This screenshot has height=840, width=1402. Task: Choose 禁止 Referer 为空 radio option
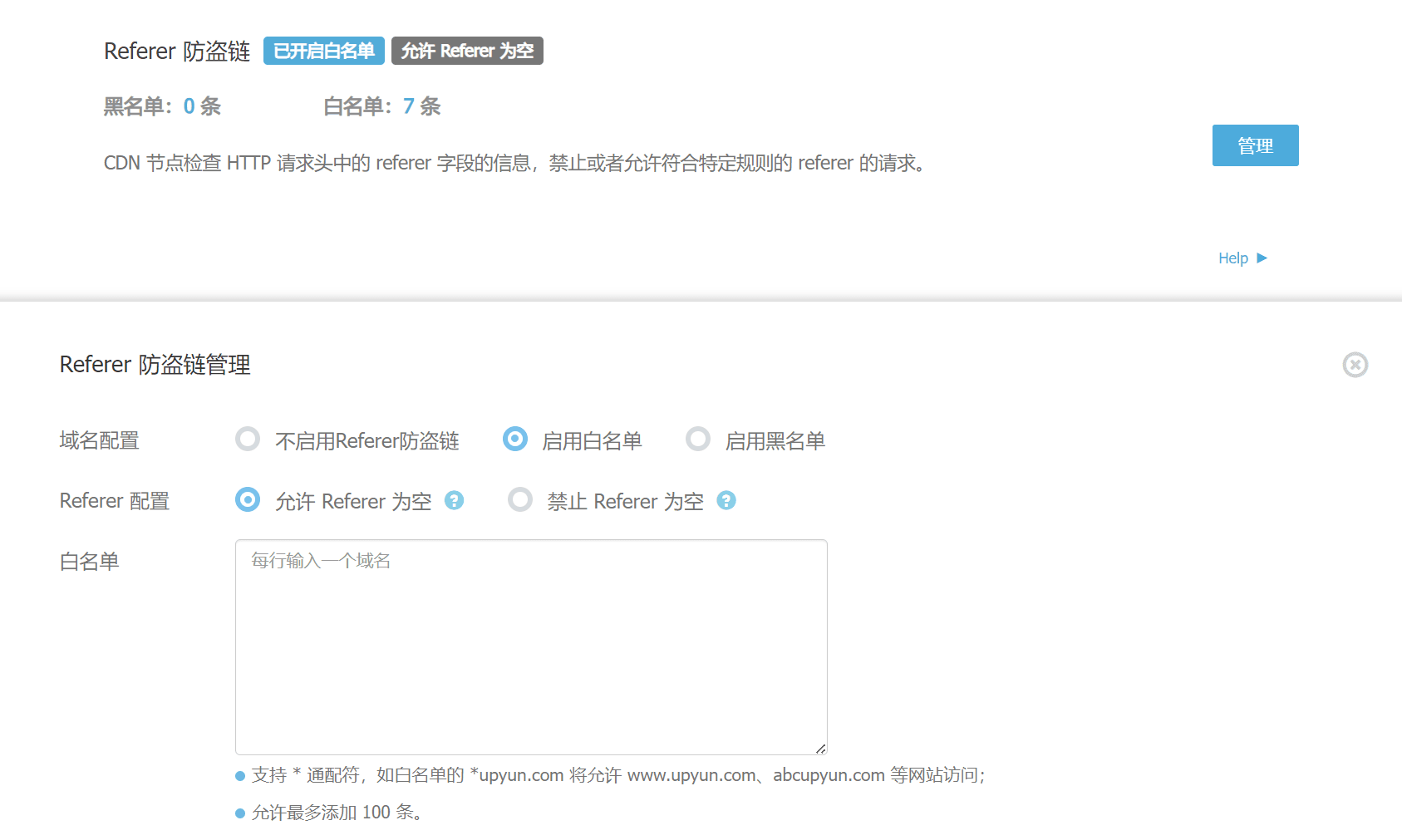coord(520,499)
